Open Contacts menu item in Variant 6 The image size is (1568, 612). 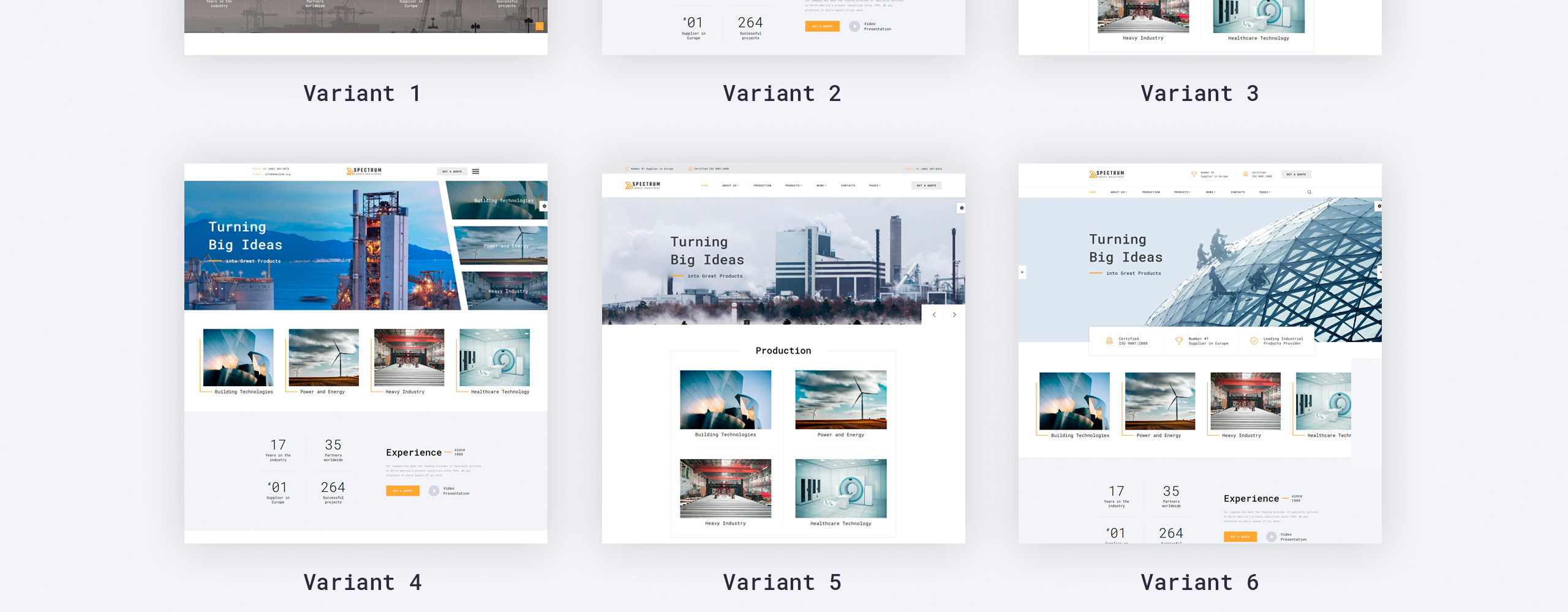pos(1238,192)
